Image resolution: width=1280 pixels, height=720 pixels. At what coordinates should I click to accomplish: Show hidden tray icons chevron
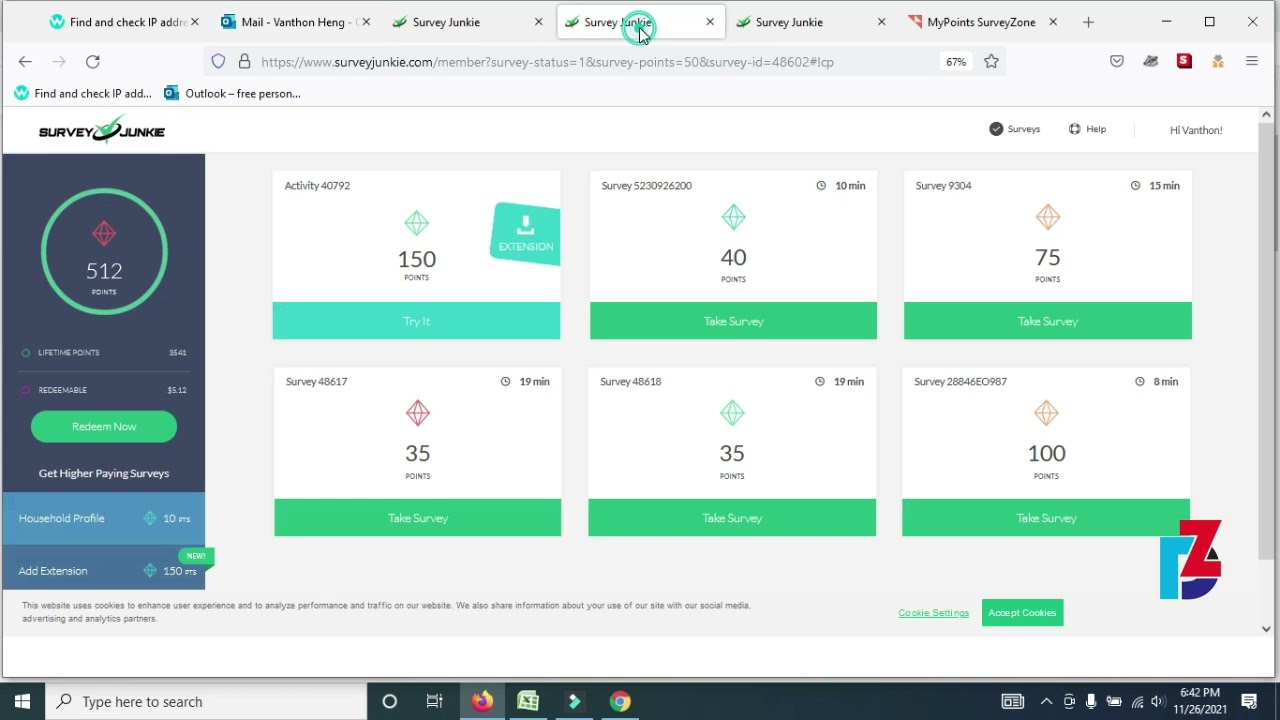point(1046,701)
